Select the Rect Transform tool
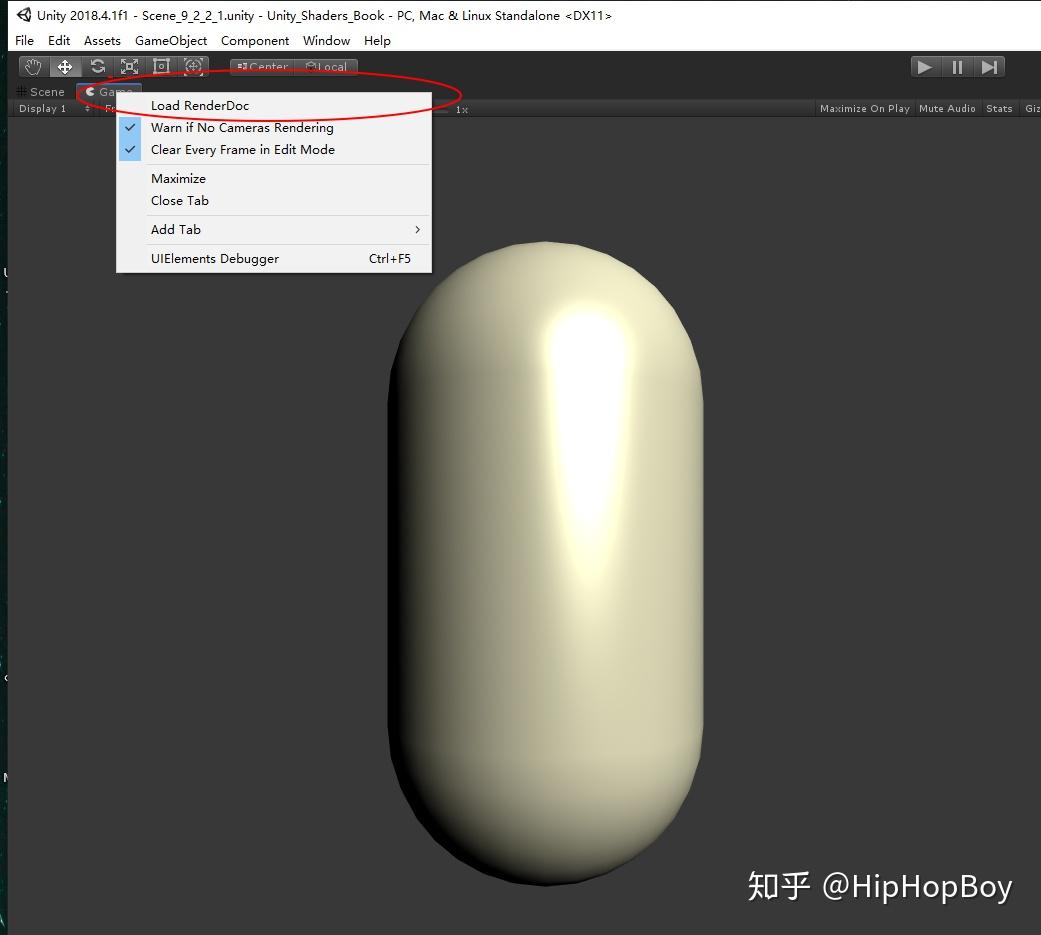1041x935 pixels. pyautogui.click(x=161, y=67)
